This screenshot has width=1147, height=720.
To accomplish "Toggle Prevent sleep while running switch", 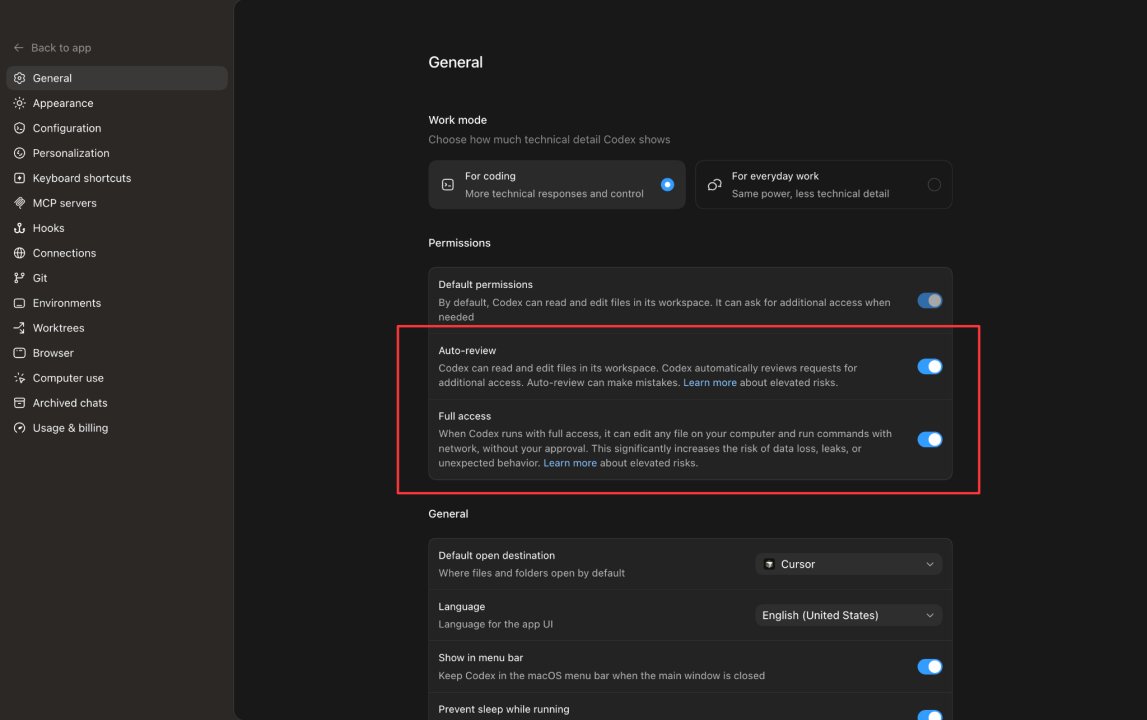I will click(930, 715).
